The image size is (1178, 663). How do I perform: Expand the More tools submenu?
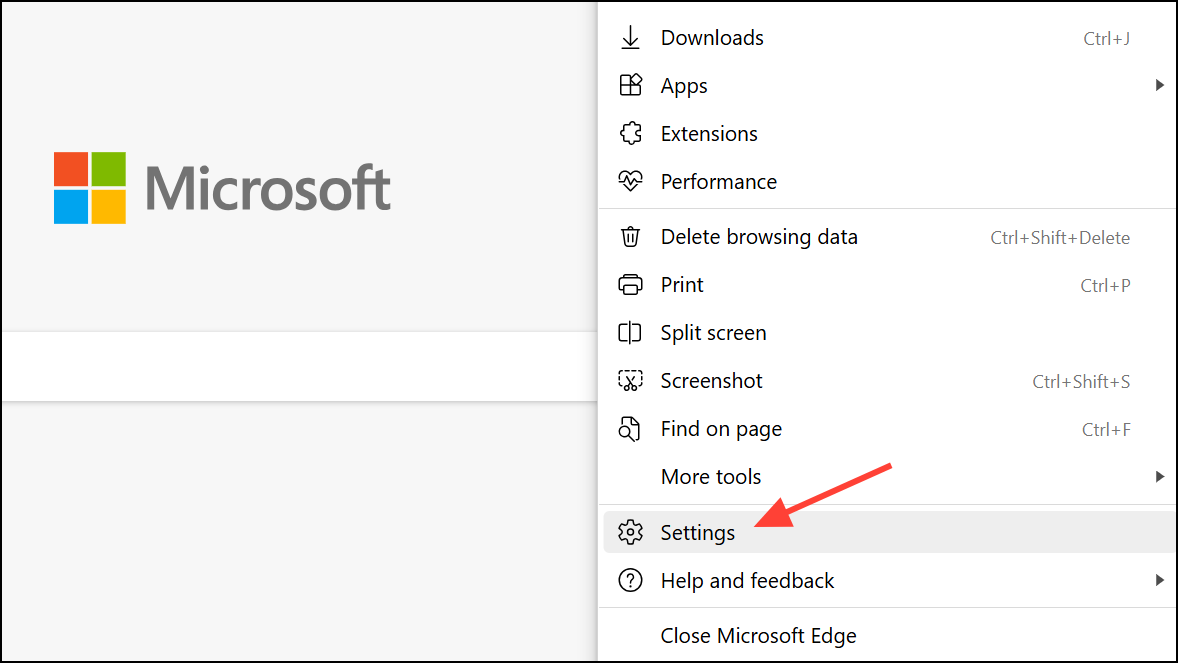1160,476
